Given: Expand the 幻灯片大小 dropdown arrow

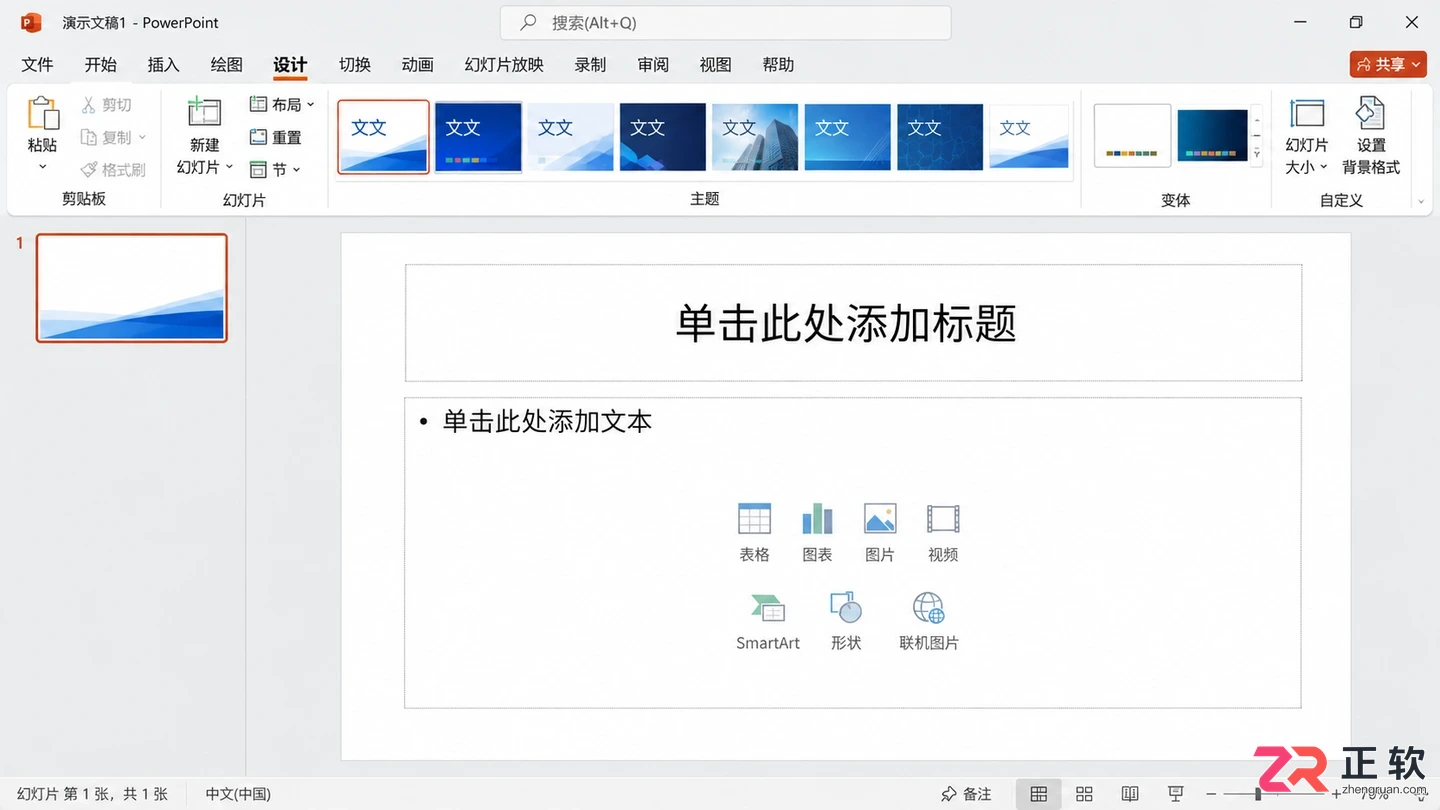Looking at the screenshot, I should tap(1323, 167).
